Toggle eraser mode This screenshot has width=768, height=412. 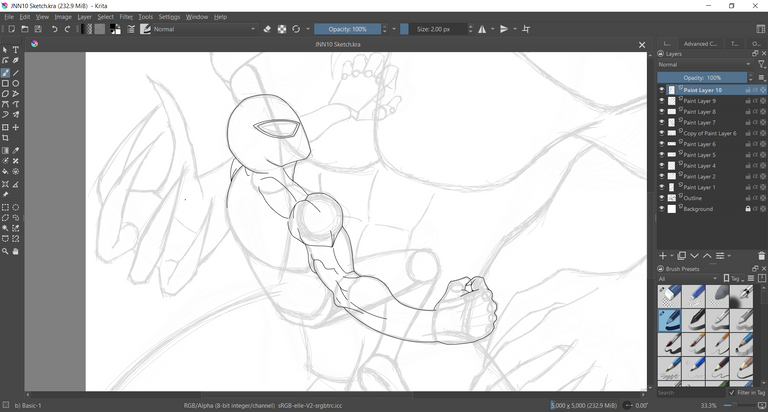tap(267, 29)
